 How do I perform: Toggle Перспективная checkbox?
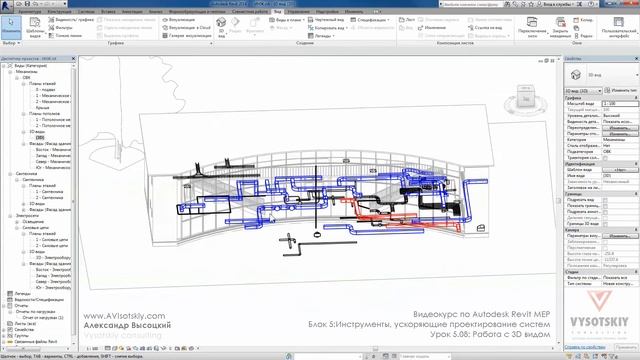click(605, 248)
